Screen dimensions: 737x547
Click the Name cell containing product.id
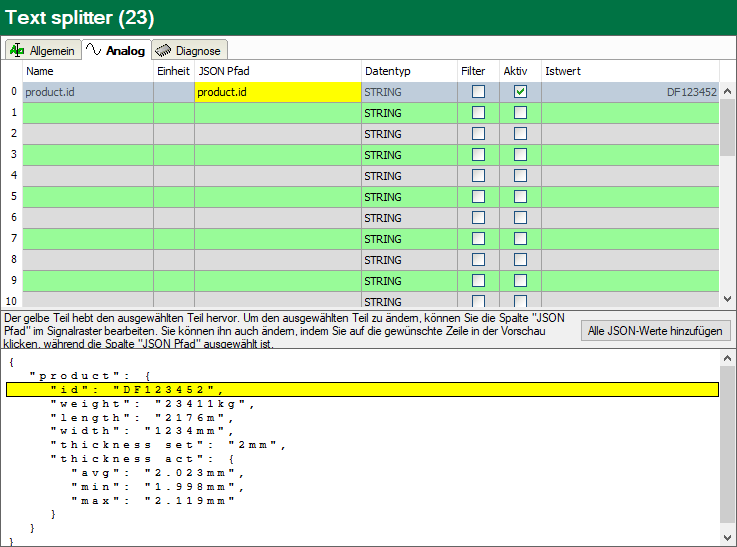(x=87, y=92)
